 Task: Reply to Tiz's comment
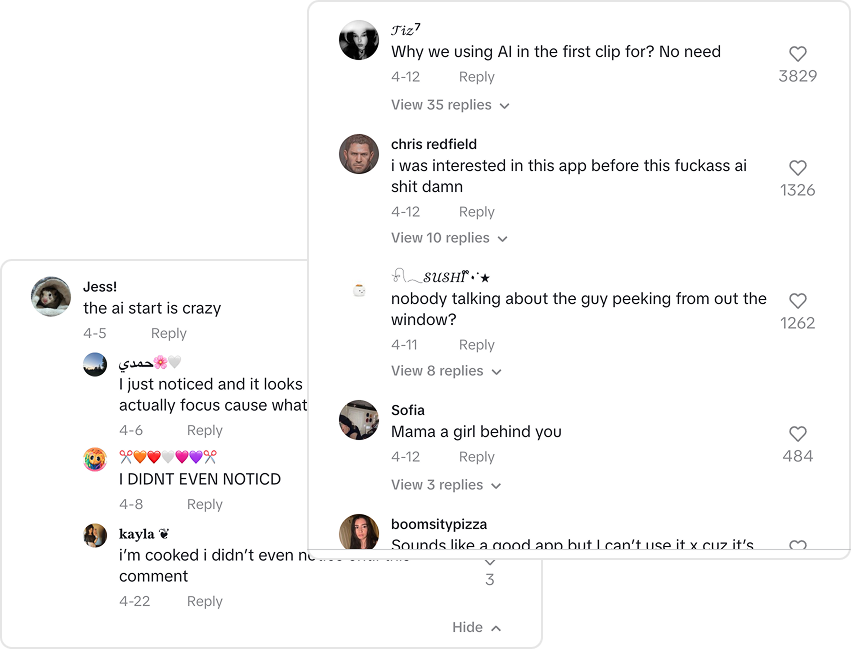click(x=476, y=77)
